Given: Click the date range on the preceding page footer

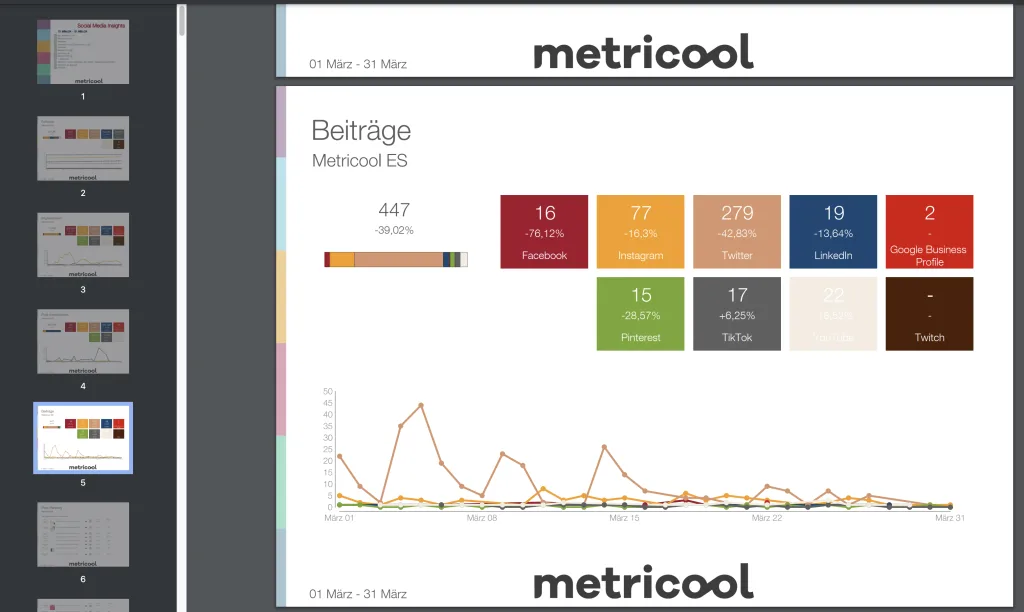Looking at the screenshot, I should click(x=358, y=64).
